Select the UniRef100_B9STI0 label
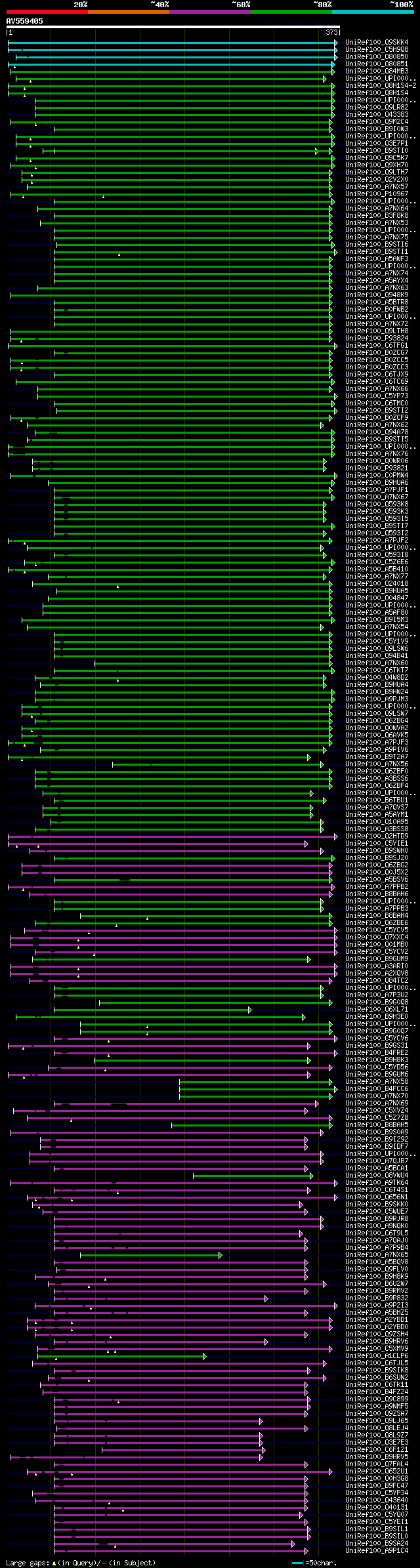 [377, 151]
